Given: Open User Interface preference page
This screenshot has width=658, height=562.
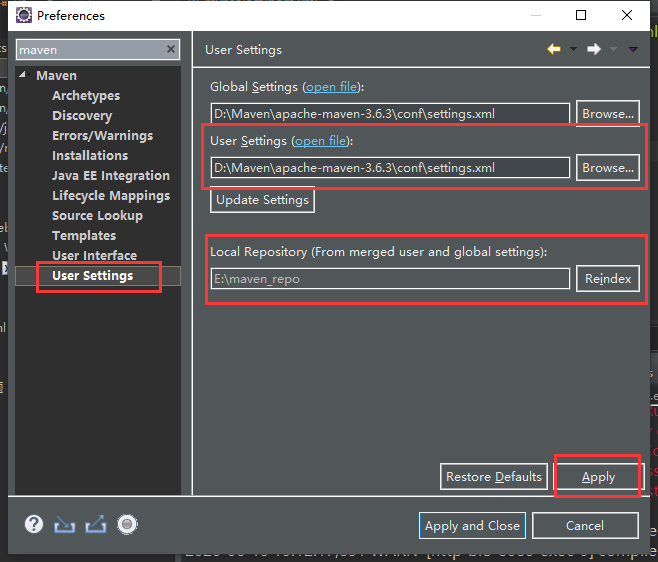Looking at the screenshot, I should pyautogui.click(x=94, y=255).
